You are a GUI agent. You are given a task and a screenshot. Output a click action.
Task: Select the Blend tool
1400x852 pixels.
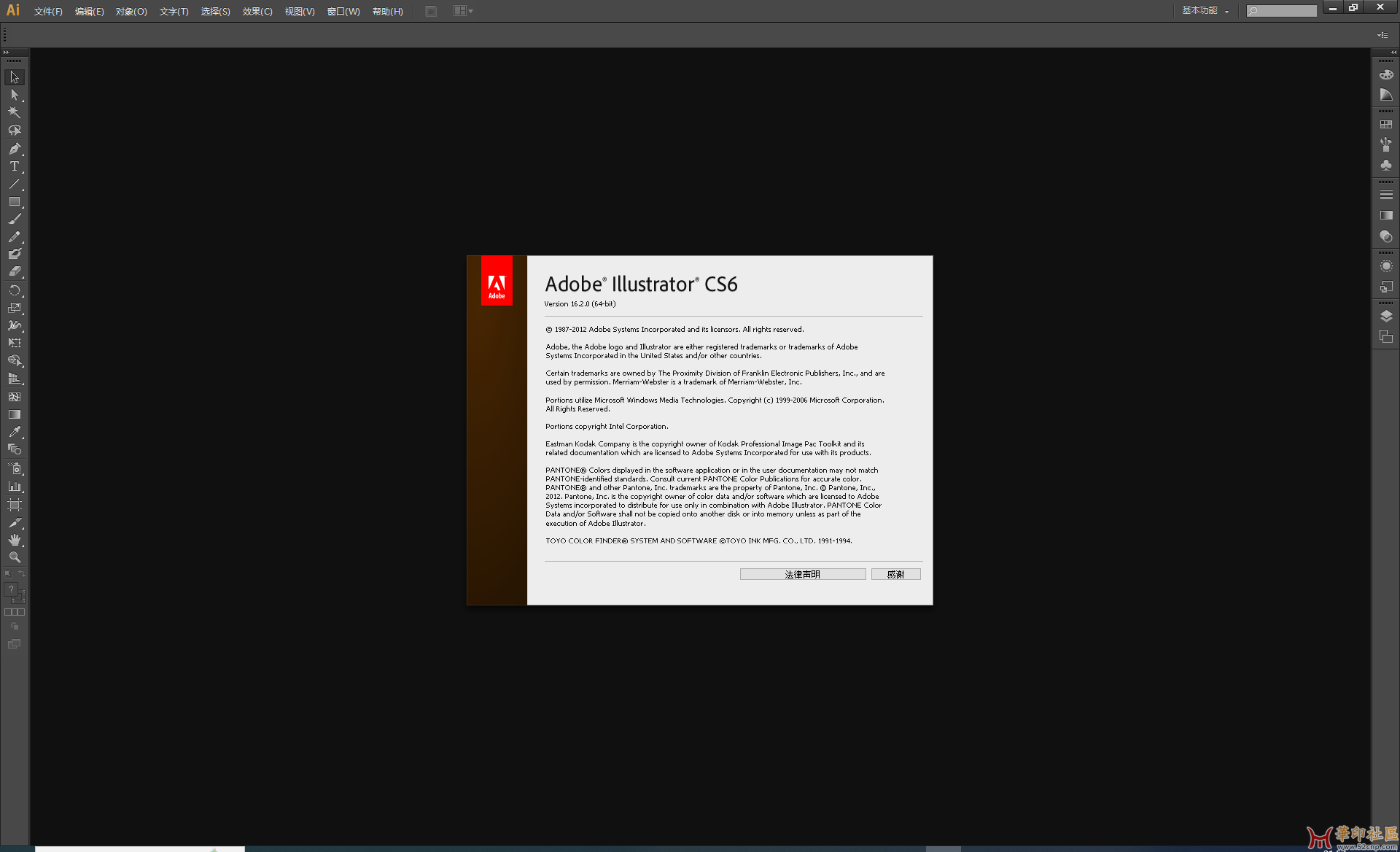(x=14, y=449)
